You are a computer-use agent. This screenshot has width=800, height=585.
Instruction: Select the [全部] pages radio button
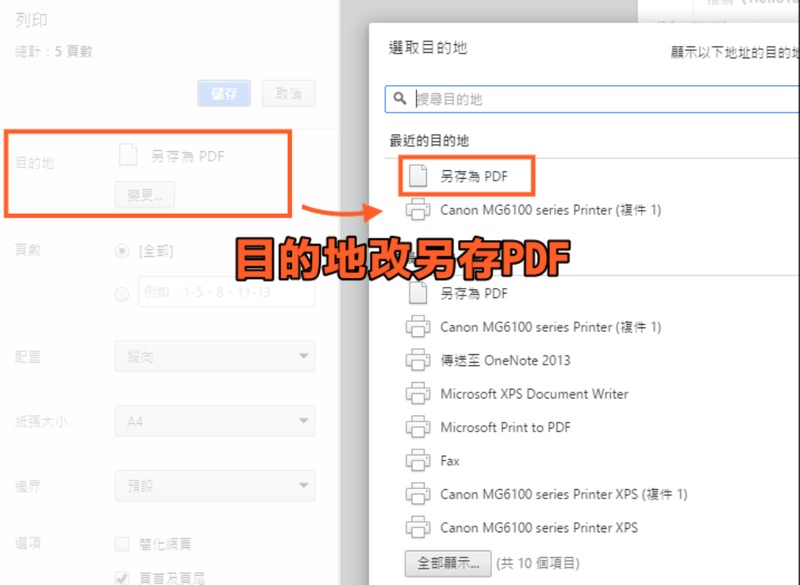[122, 251]
